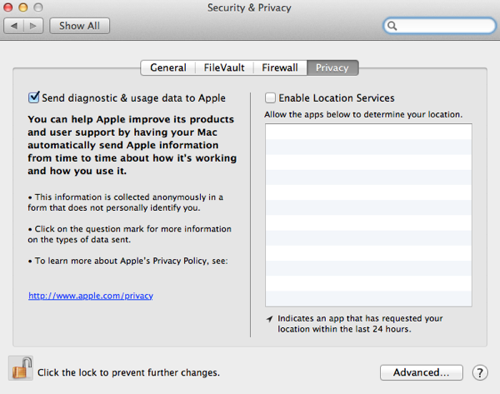
Task: Open help via the question mark button
Action: (x=480, y=373)
